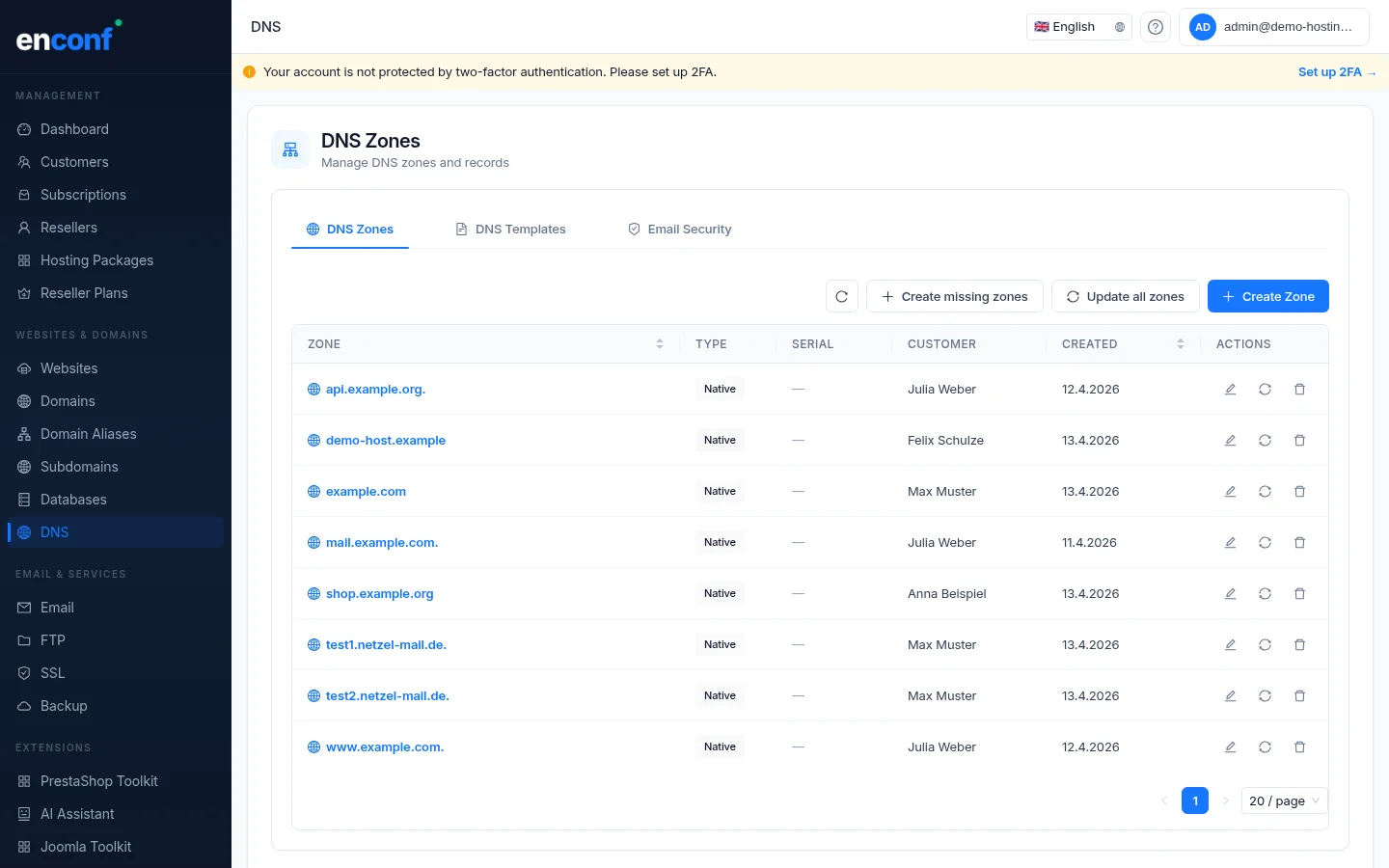Refresh the DNS zones list

841,296
